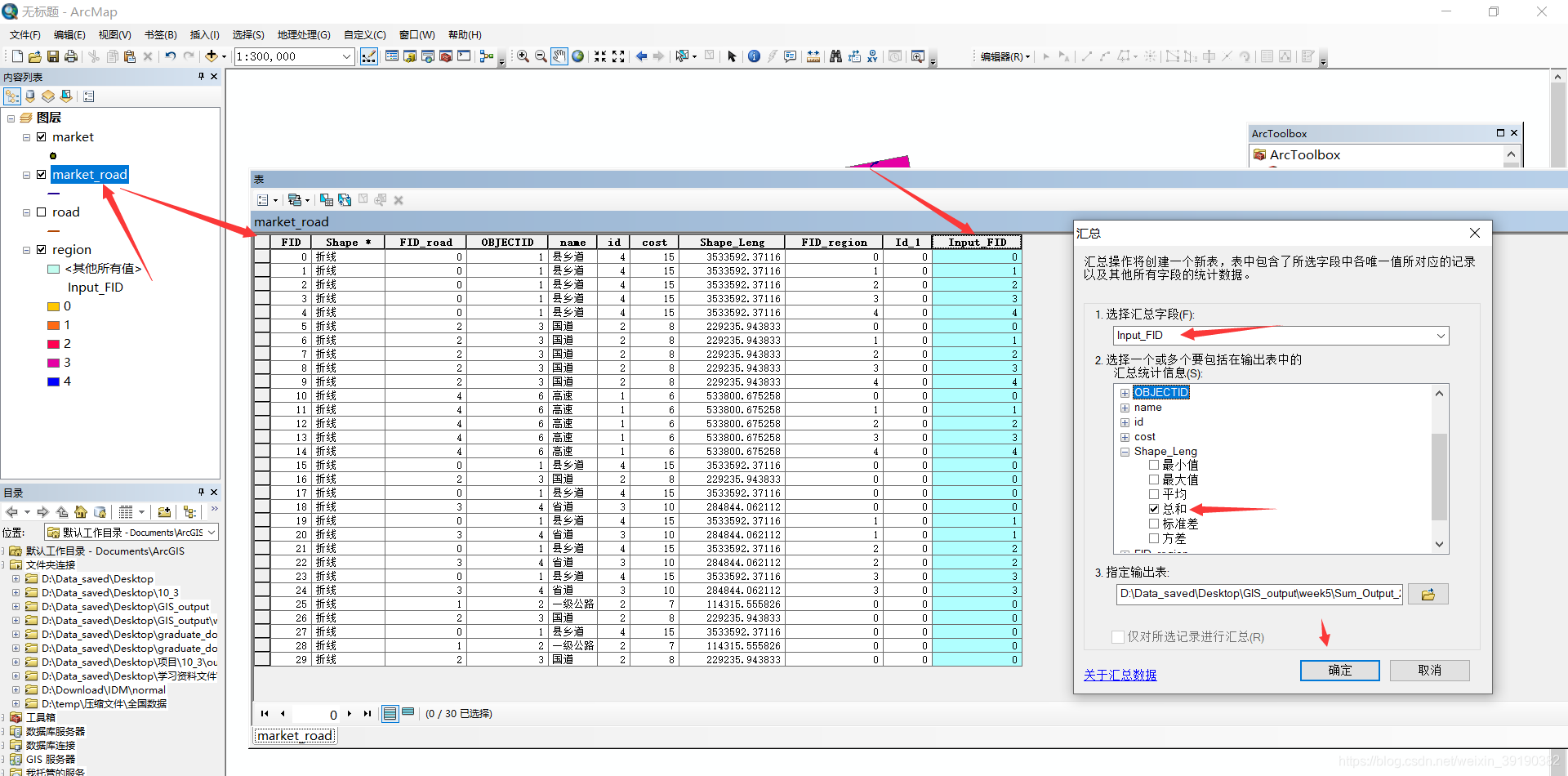This screenshot has width=1568, height=776.
Task: Browse for output table folder icon
Action: [x=1428, y=594]
